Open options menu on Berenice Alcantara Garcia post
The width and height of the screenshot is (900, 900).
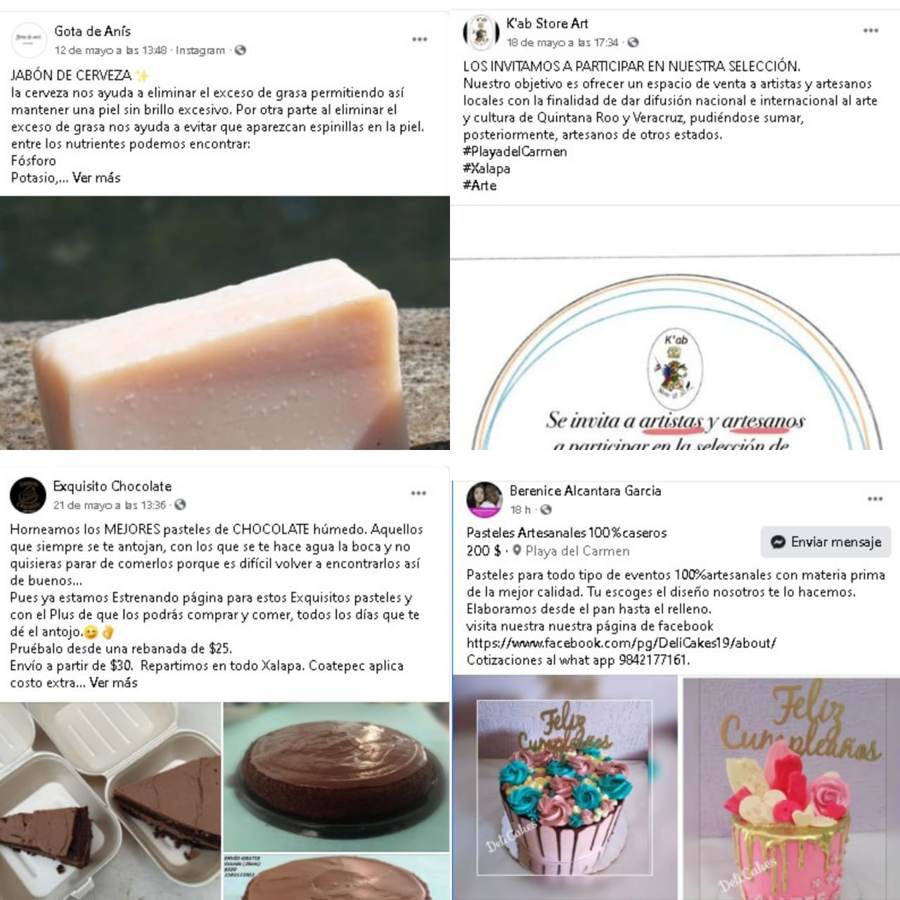click(x=875, y=498)
